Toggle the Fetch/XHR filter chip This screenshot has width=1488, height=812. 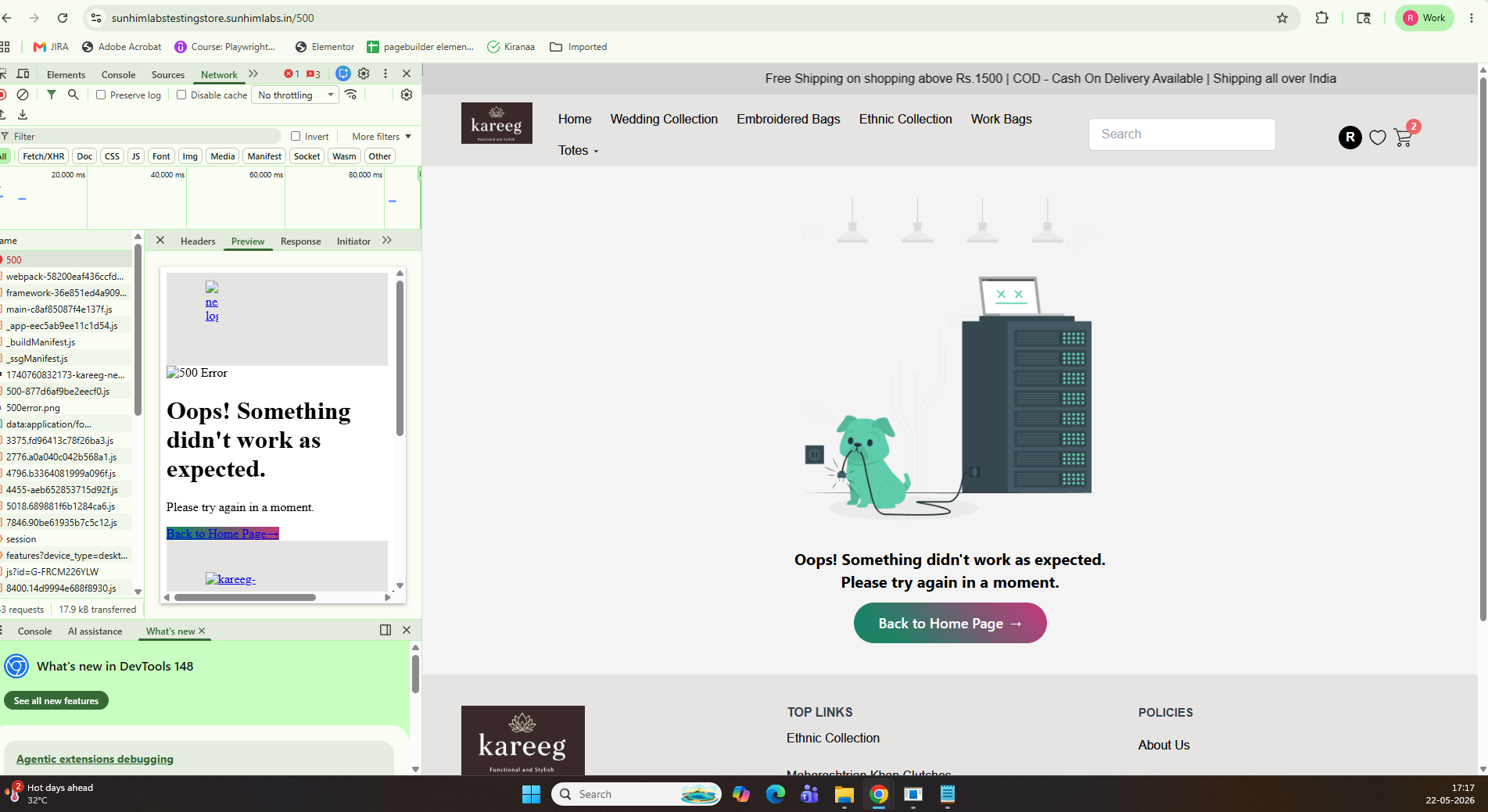click(44, 156)
